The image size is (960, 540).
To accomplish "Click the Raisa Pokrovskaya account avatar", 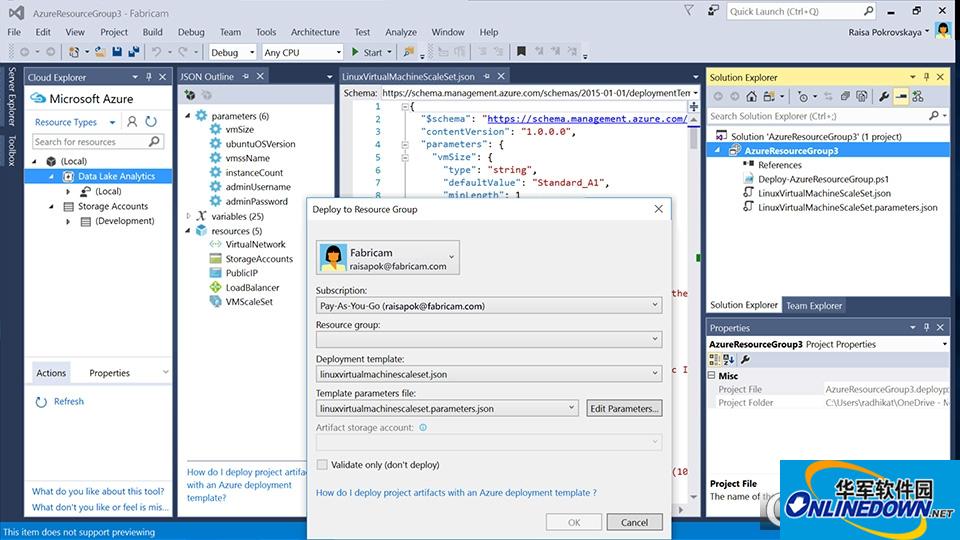I will click(x=943, y=31).
